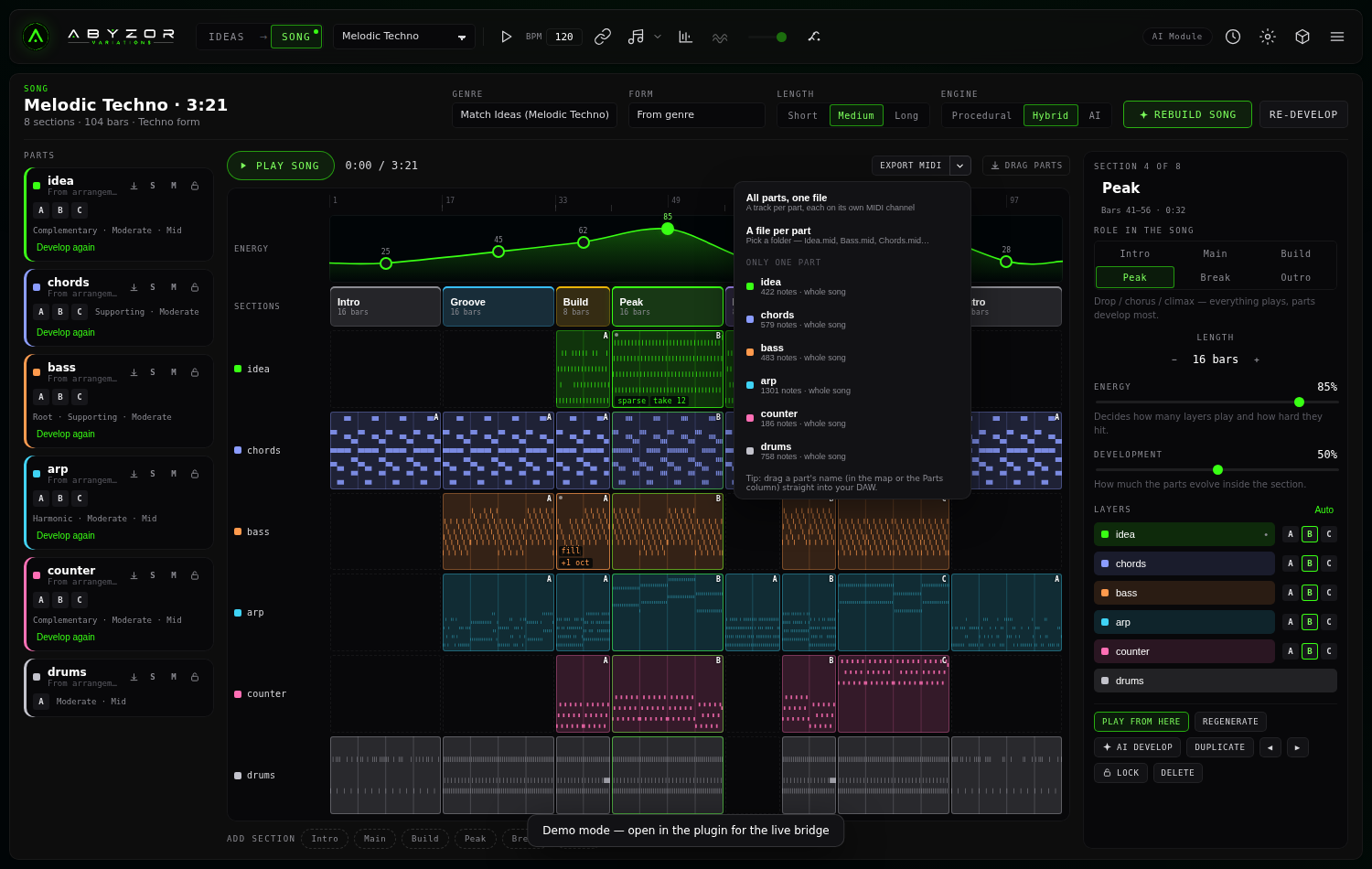Image resolution: width=1372 pixels, height=869 pixels.
Task: Click the music notes icon
Action: [x=636, y=37]
